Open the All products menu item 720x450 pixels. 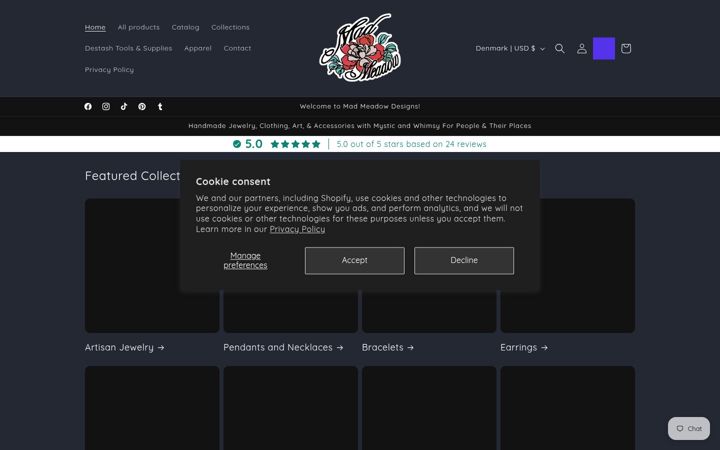coord(138,27)
